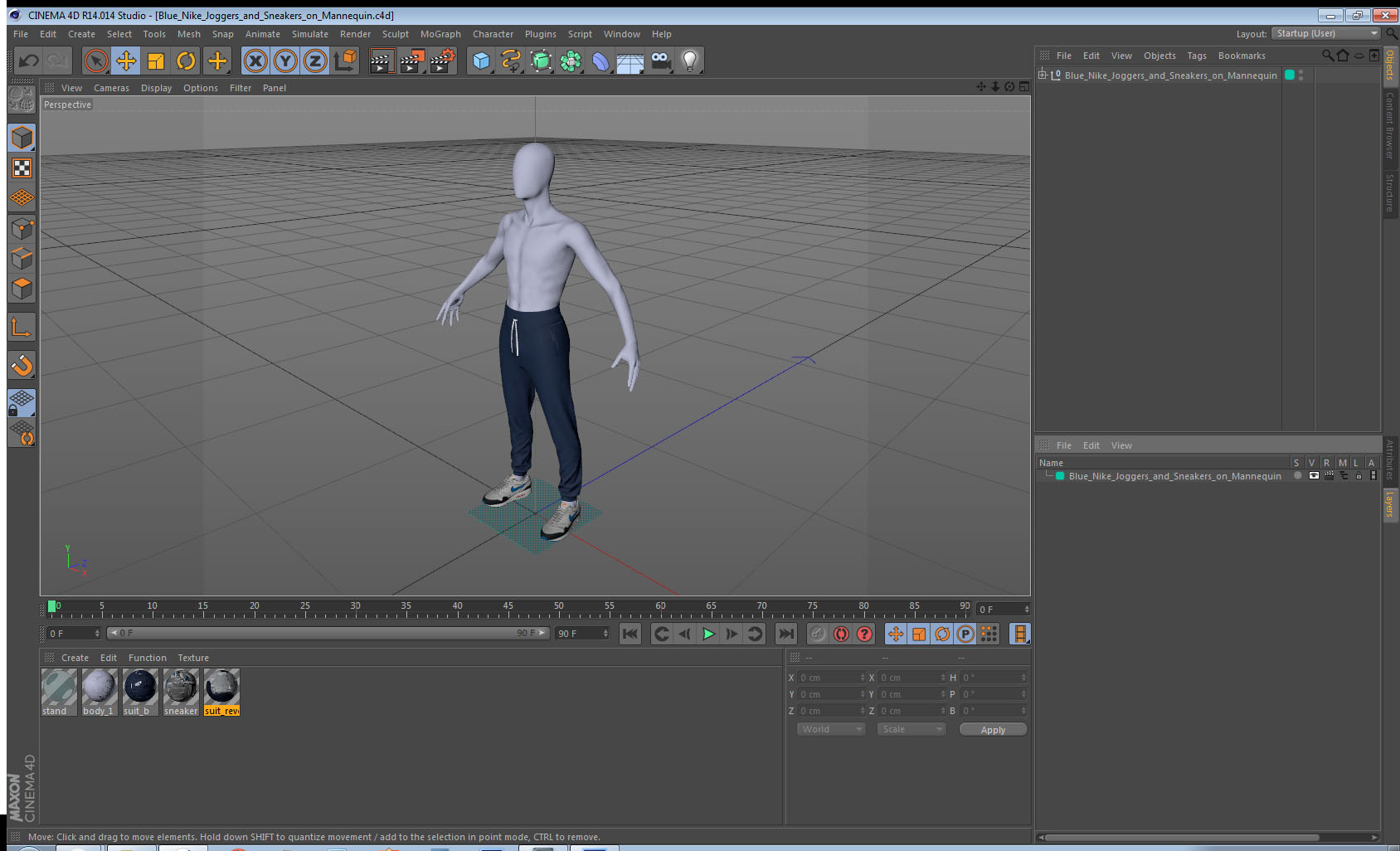Add a camera object
The width and height of the screenshot is (1400, 851).
pyautogui.click(x=660, y=61)
